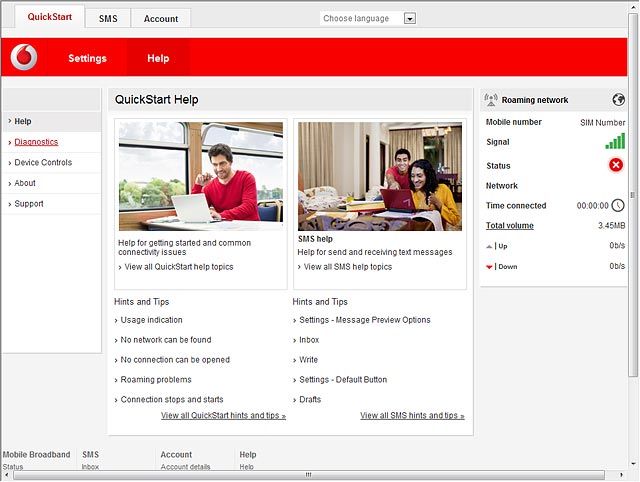
Task: Open the Usage indication hint
Action: (x=151, y=320)
